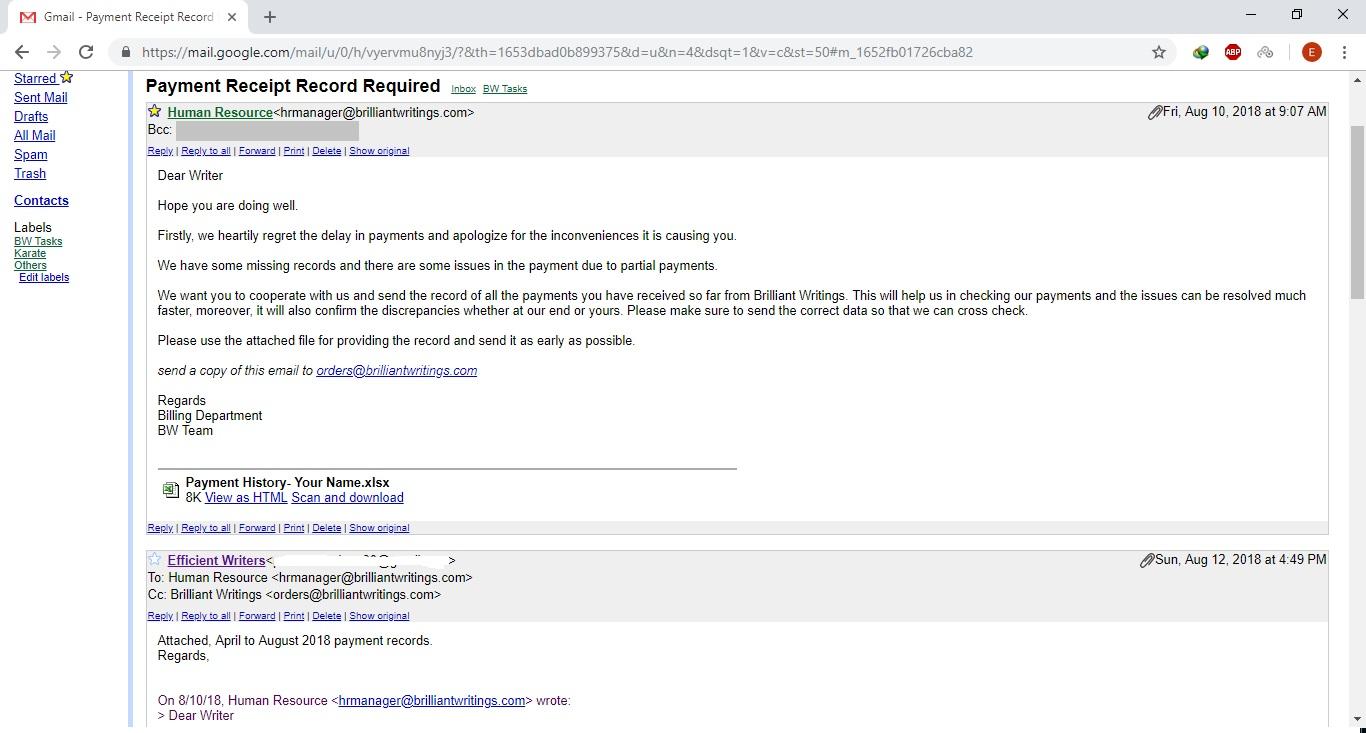Click the yellow star beside Starred
Screen dimensions: 1366x733
coord(67,77)
